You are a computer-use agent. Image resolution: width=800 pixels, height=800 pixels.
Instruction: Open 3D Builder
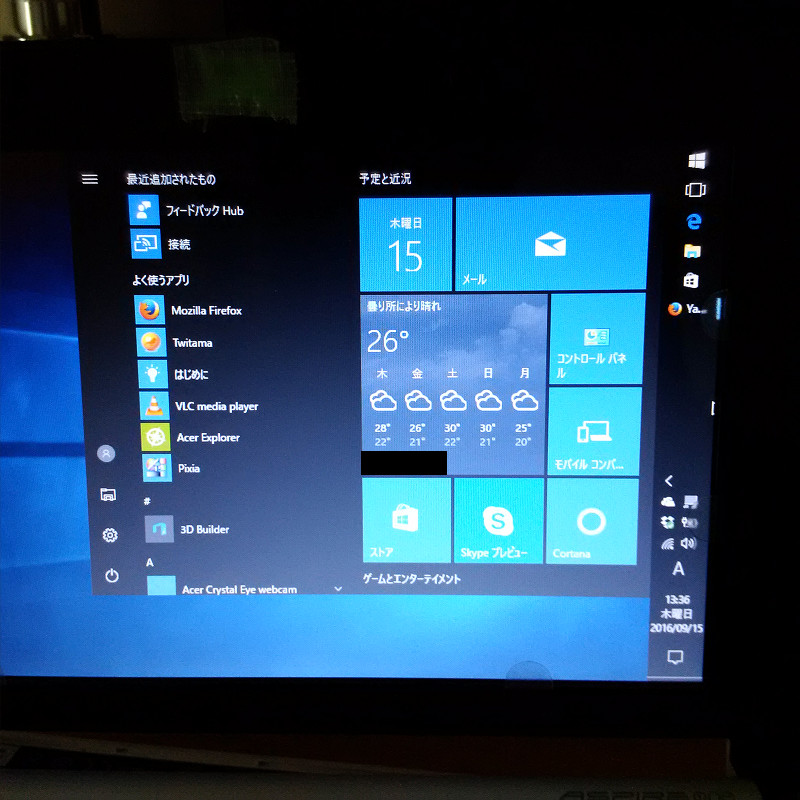tap(187, 529)
